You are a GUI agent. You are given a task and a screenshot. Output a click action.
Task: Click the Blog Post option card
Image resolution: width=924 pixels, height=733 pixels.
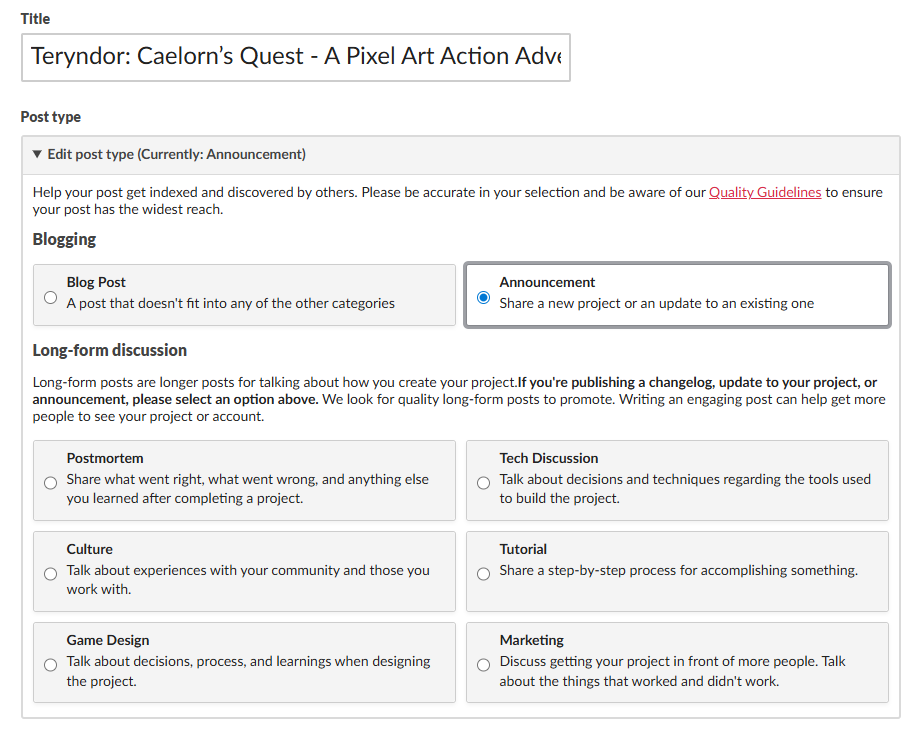pos(244,294)
